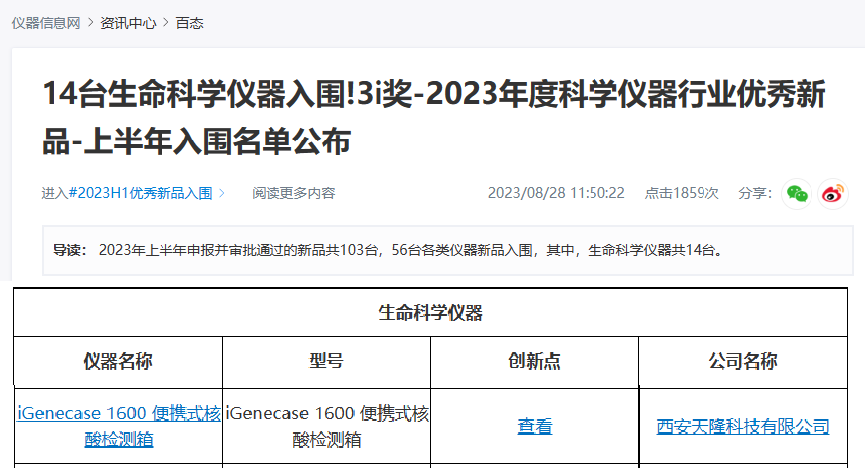Image resolution: width=865 pixels, height=469 pixels.
Task: Click the 2023/08/28 publish timestamp
Action: [556, 193]
